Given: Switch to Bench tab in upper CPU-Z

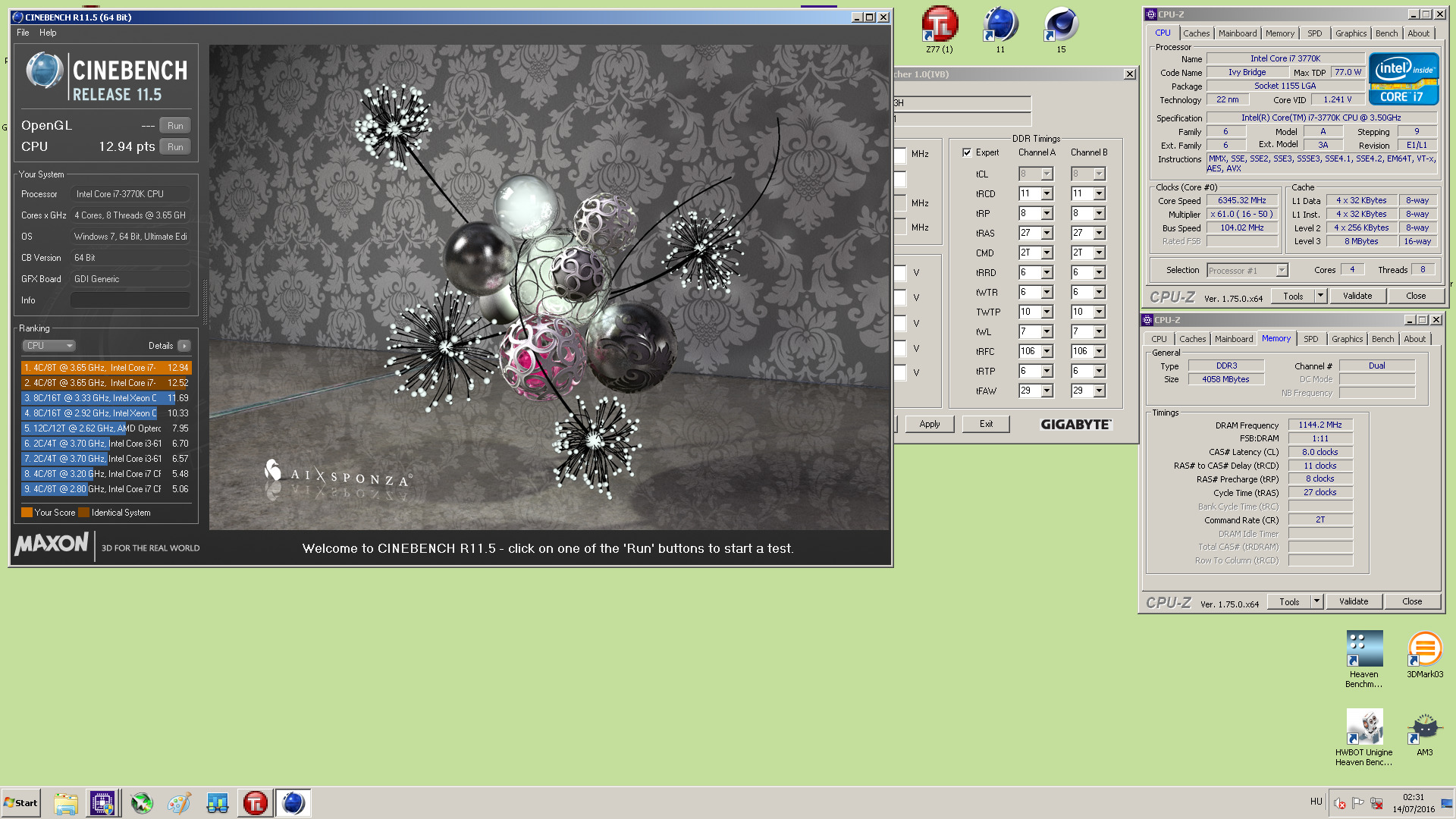Looking at the screenshot, I should point(1386,33).
